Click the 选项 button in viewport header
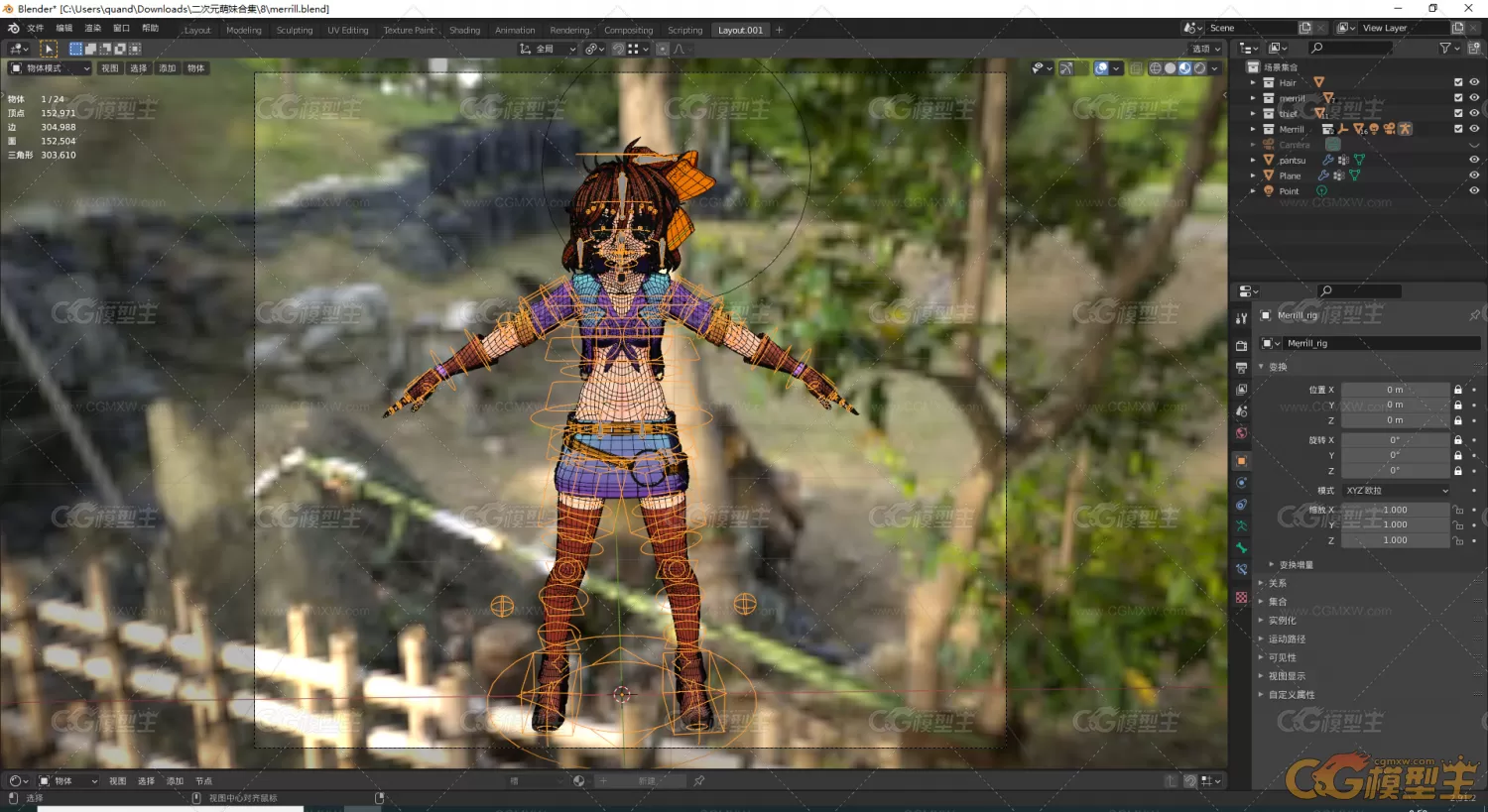This screenshot has height=812, width=1488. 1206,49
